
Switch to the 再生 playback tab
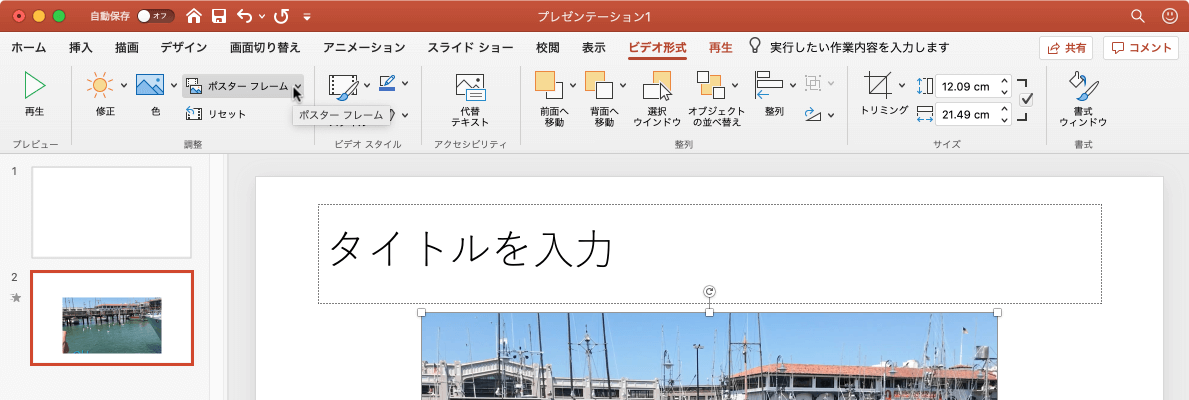[x=720, y=47]
